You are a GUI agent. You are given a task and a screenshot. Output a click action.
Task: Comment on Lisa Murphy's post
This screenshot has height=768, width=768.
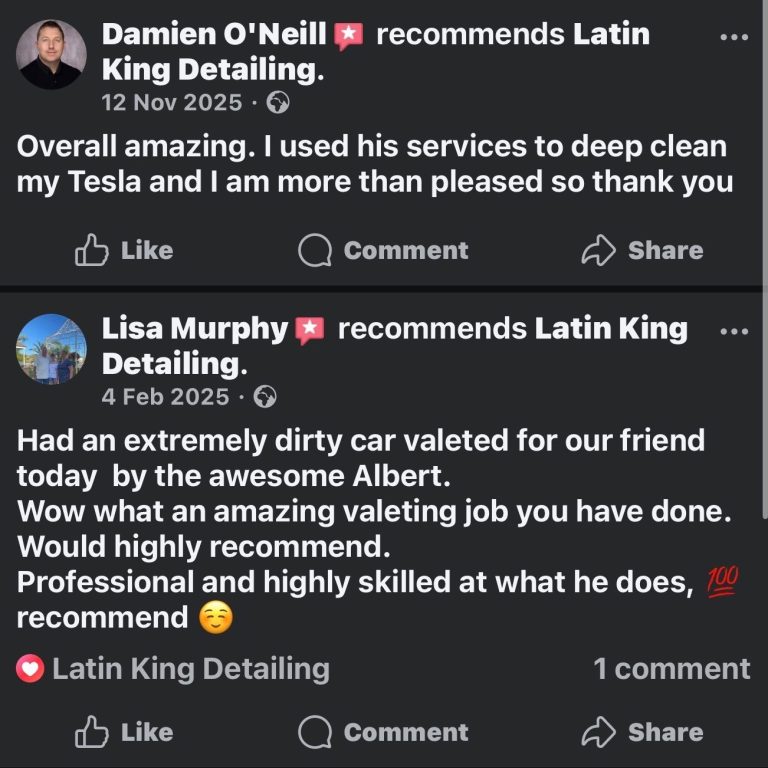(x=384, y=732)
